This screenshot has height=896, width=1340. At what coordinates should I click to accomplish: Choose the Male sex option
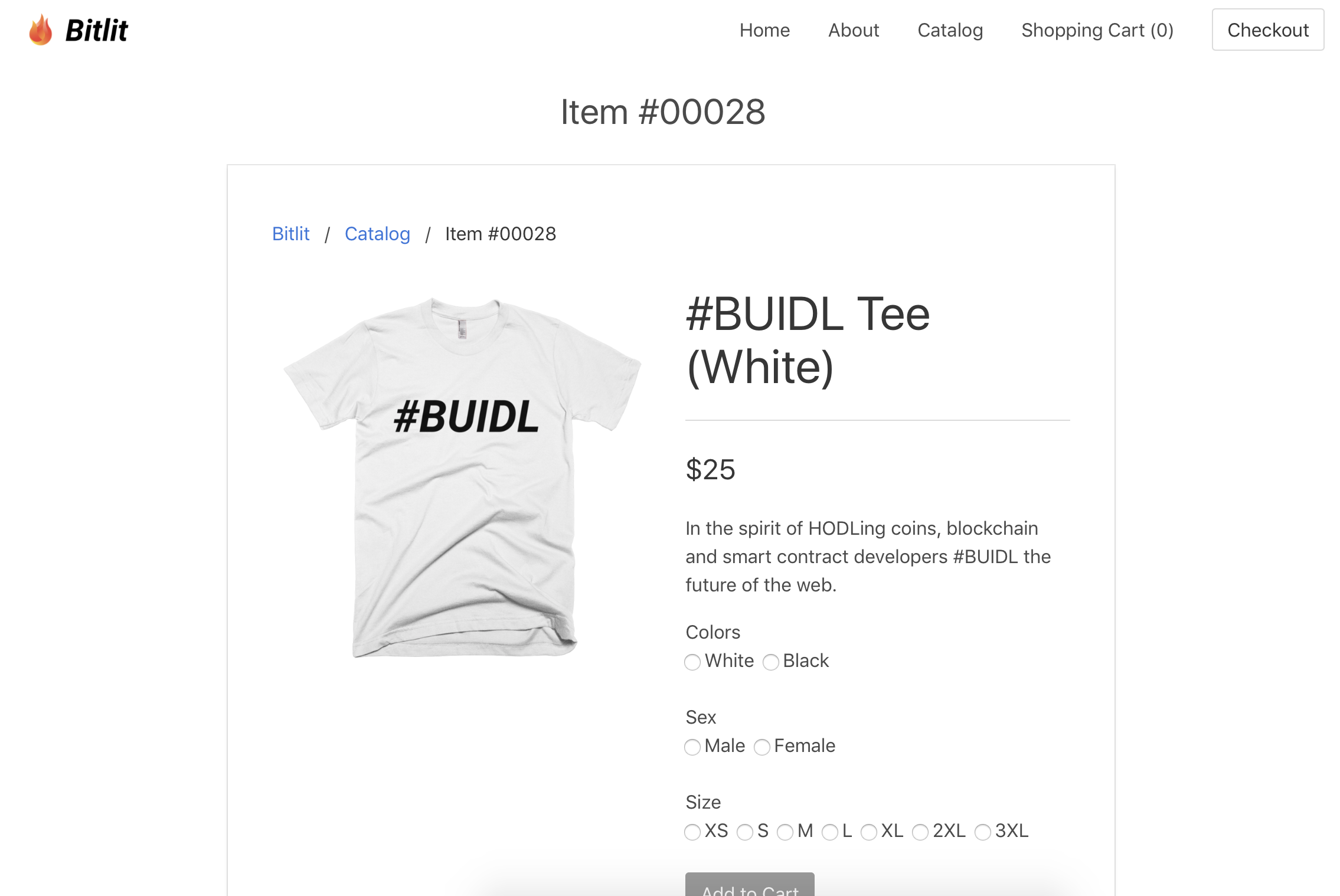[692, 747]
